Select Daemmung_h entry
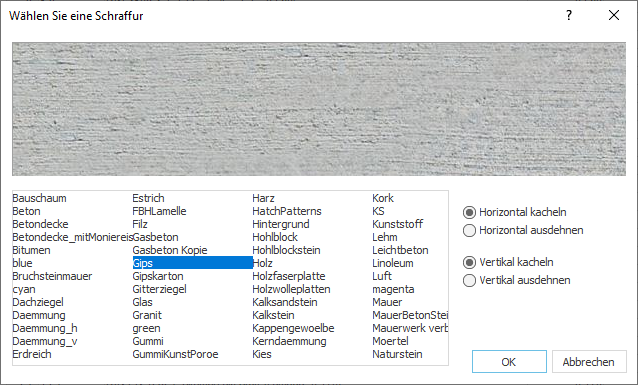This screenshot has height=385, width=638. pyautogui.click(x=45, y=328)
